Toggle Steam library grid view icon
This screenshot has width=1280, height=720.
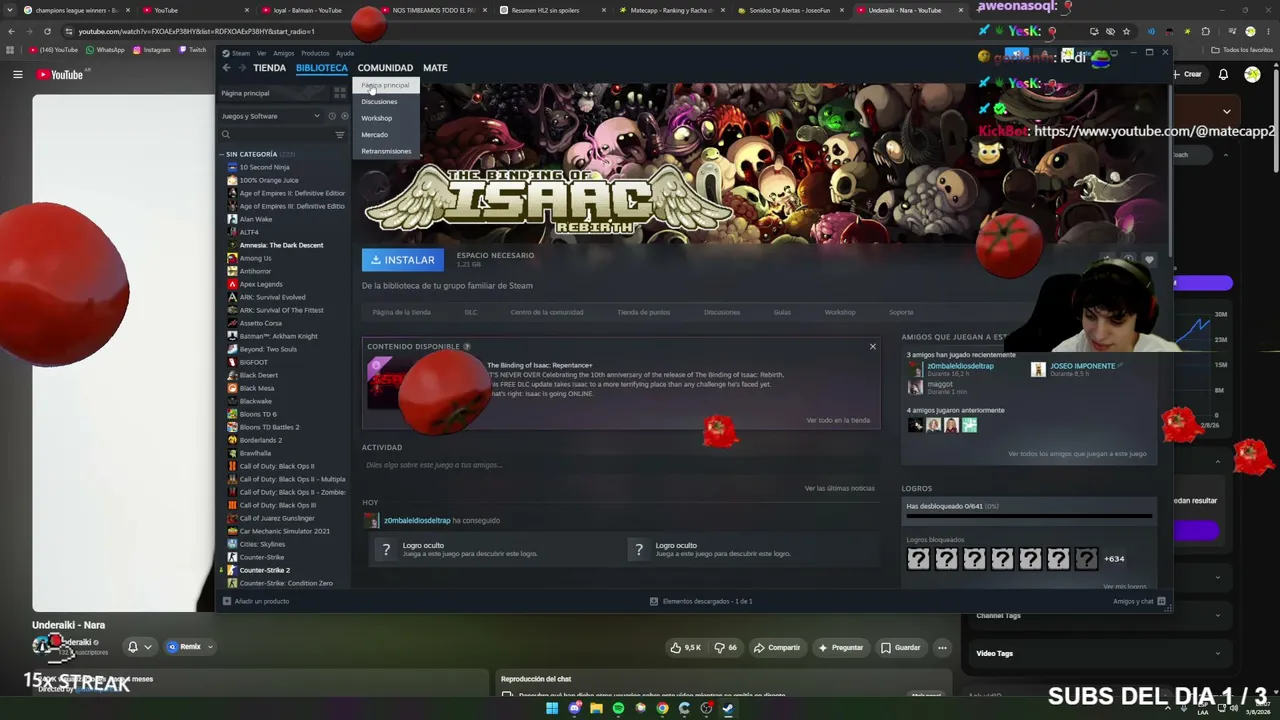tap(340, 93)
